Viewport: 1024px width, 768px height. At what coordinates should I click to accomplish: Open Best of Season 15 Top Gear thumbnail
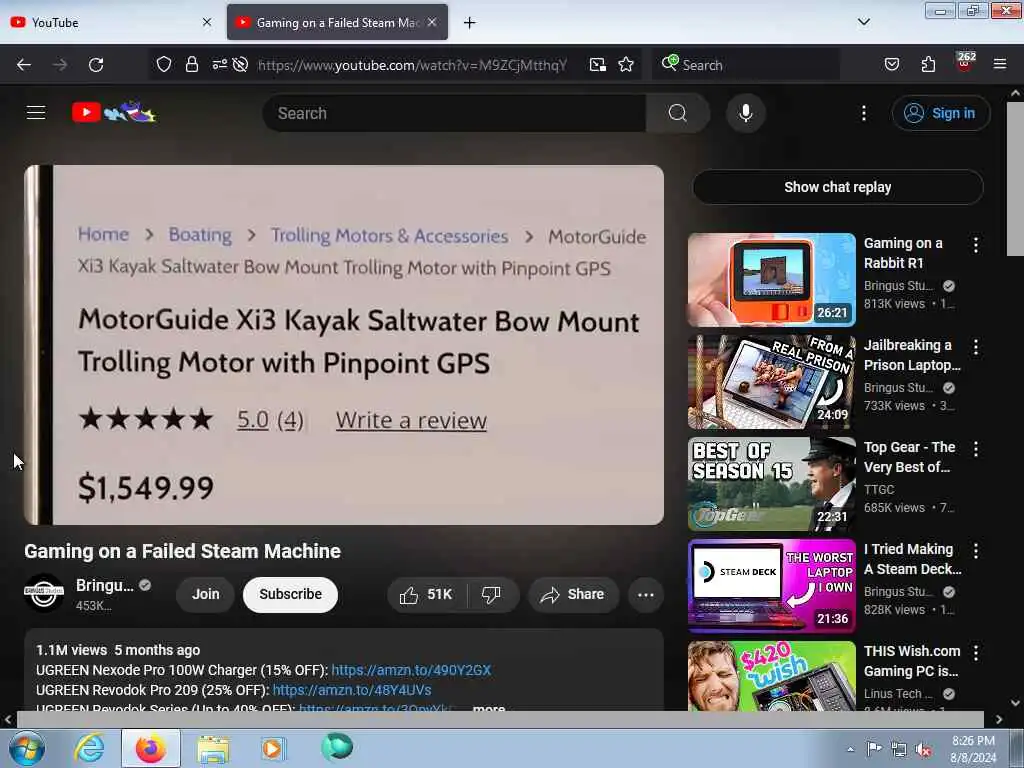[771, 483]
